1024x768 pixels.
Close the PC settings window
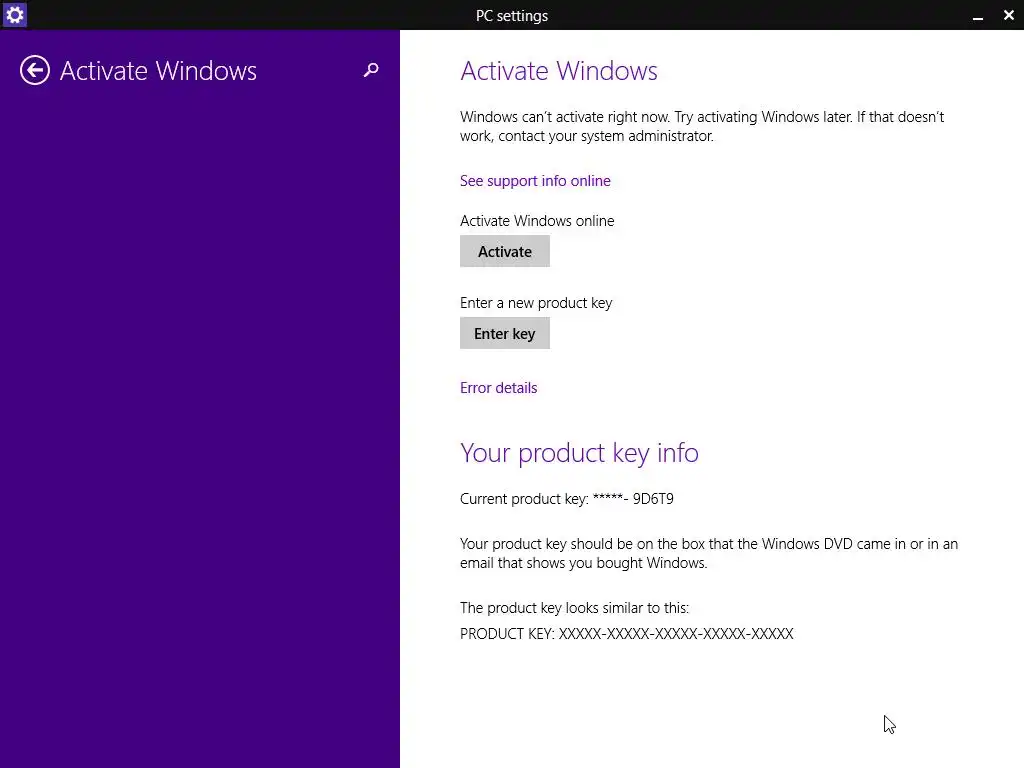[1008, 15]
